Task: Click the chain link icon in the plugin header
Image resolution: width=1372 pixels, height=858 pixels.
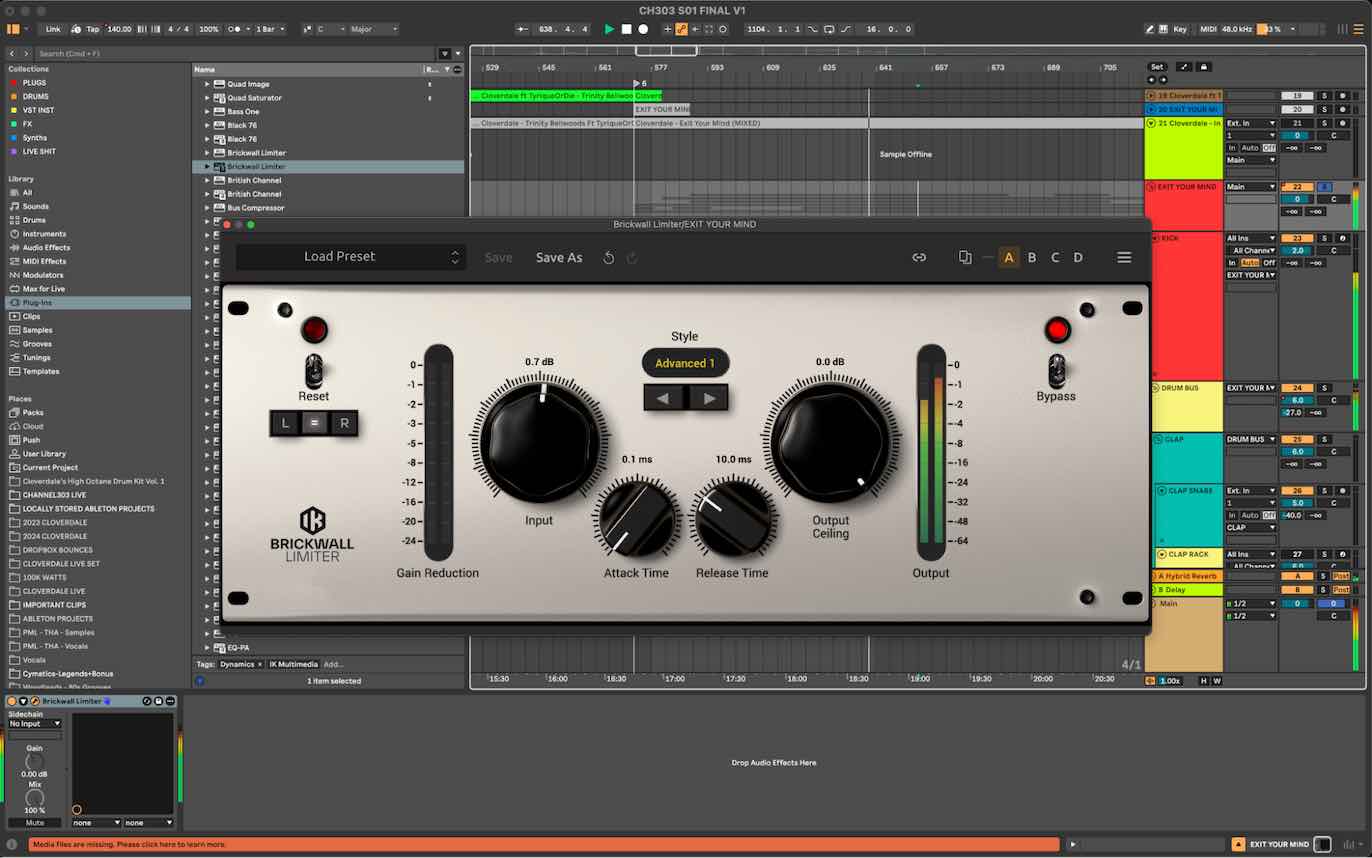Action: point(919,257)
